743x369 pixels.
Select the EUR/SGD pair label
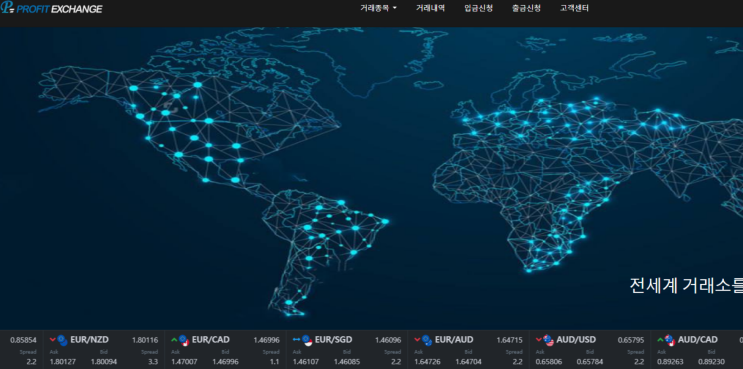334,340
